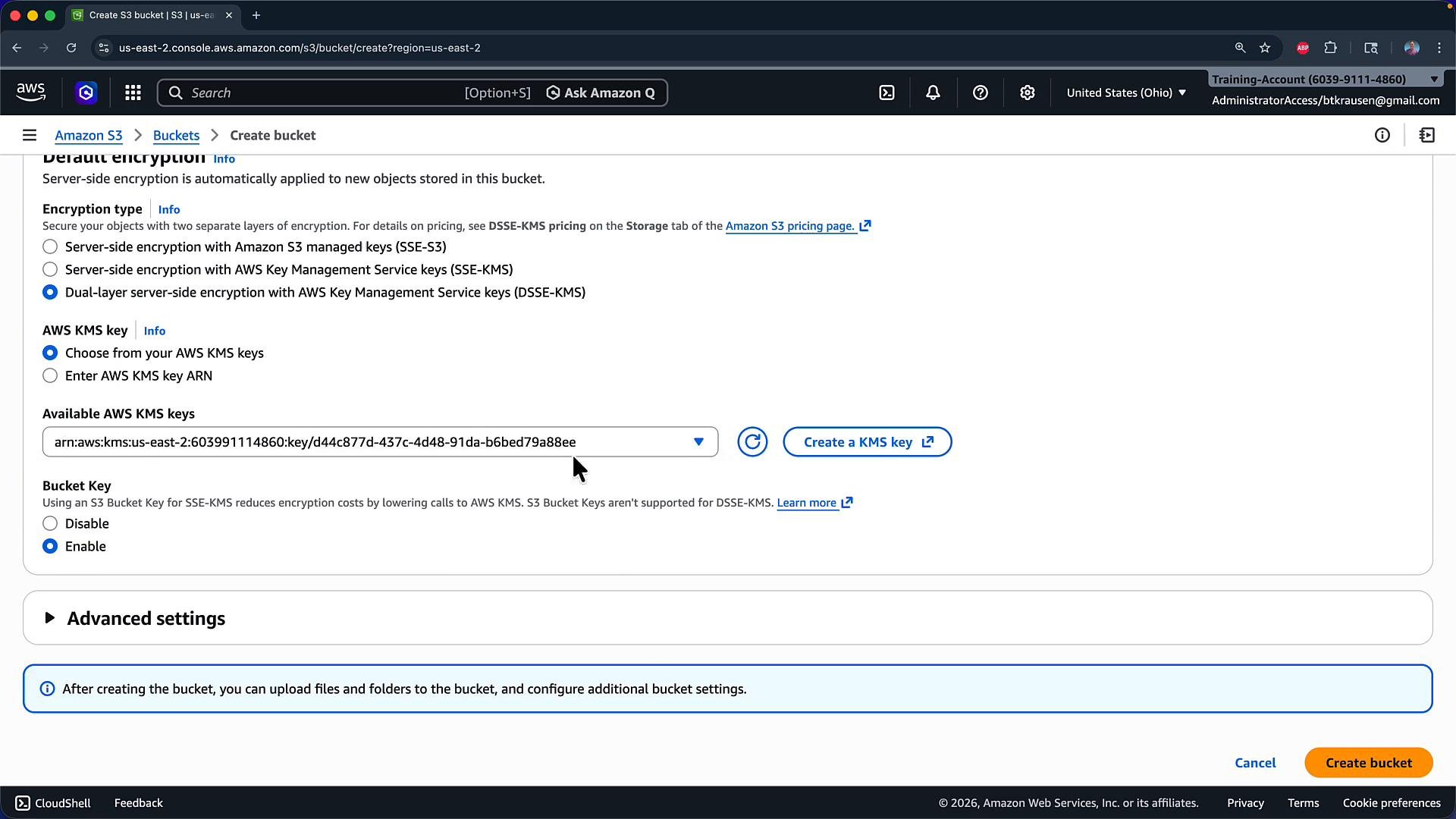Click the browser address bar URL
1456x819 pixels.
point(300,48)
